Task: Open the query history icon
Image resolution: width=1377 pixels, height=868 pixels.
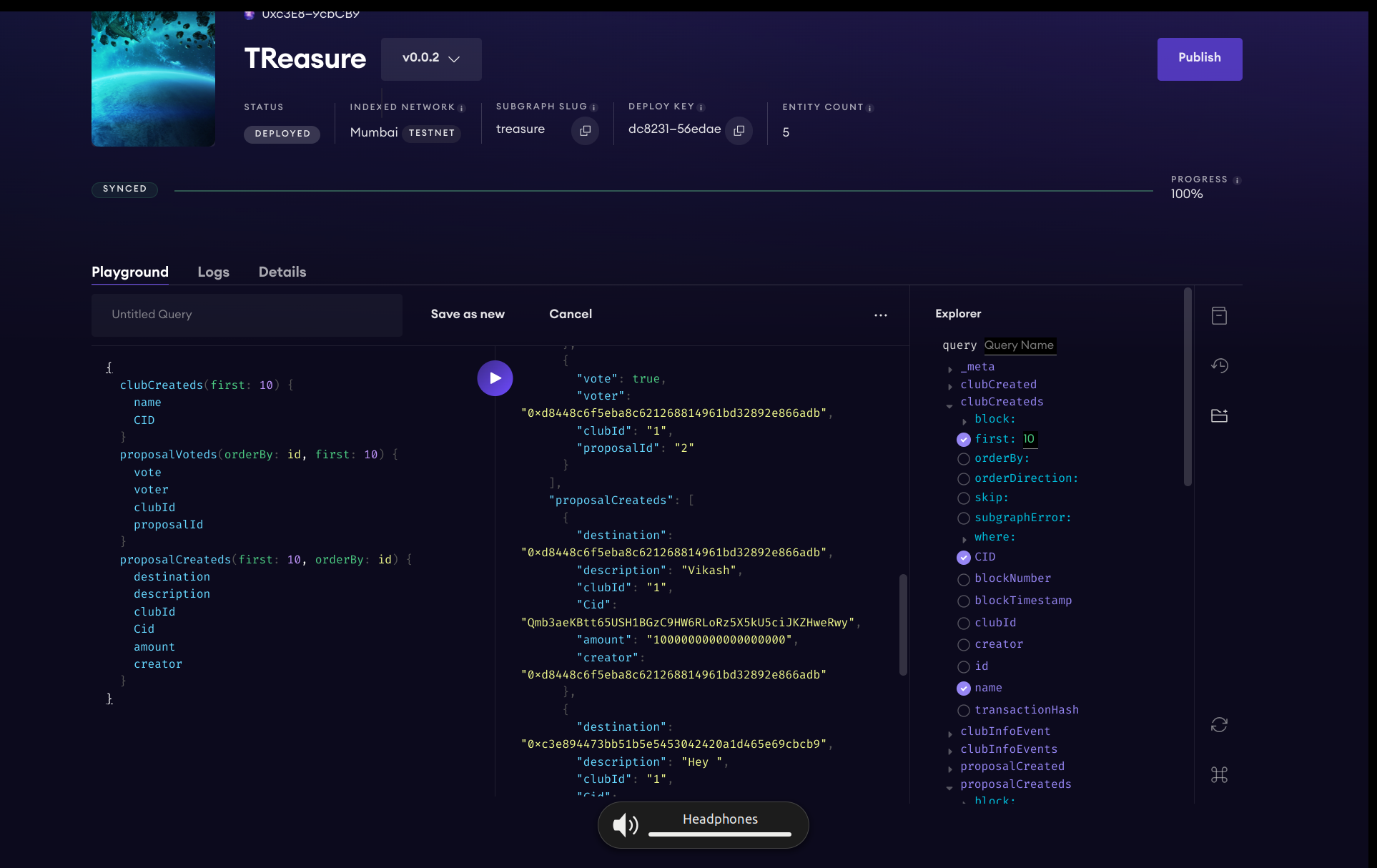Action: coord(1219,365)
